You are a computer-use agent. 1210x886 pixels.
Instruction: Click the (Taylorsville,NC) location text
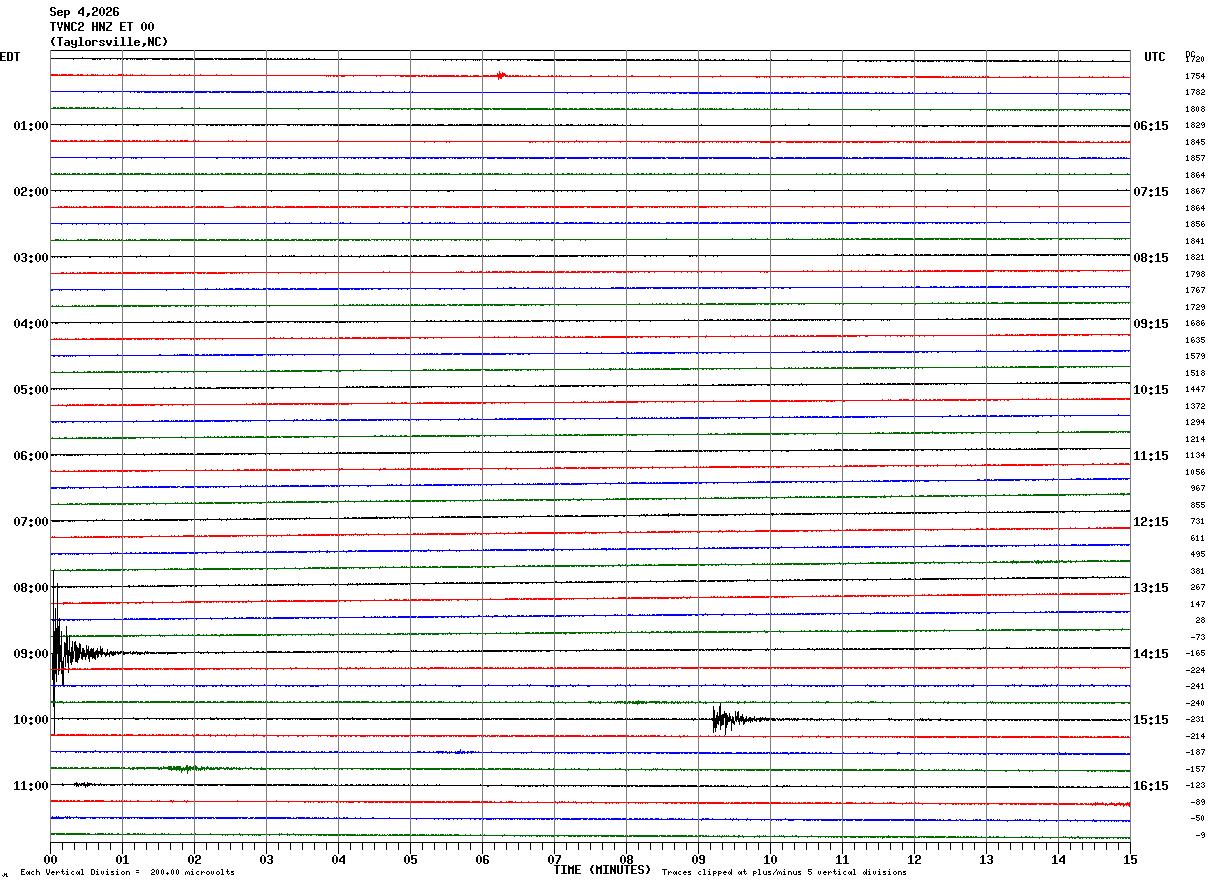[109, 42]
